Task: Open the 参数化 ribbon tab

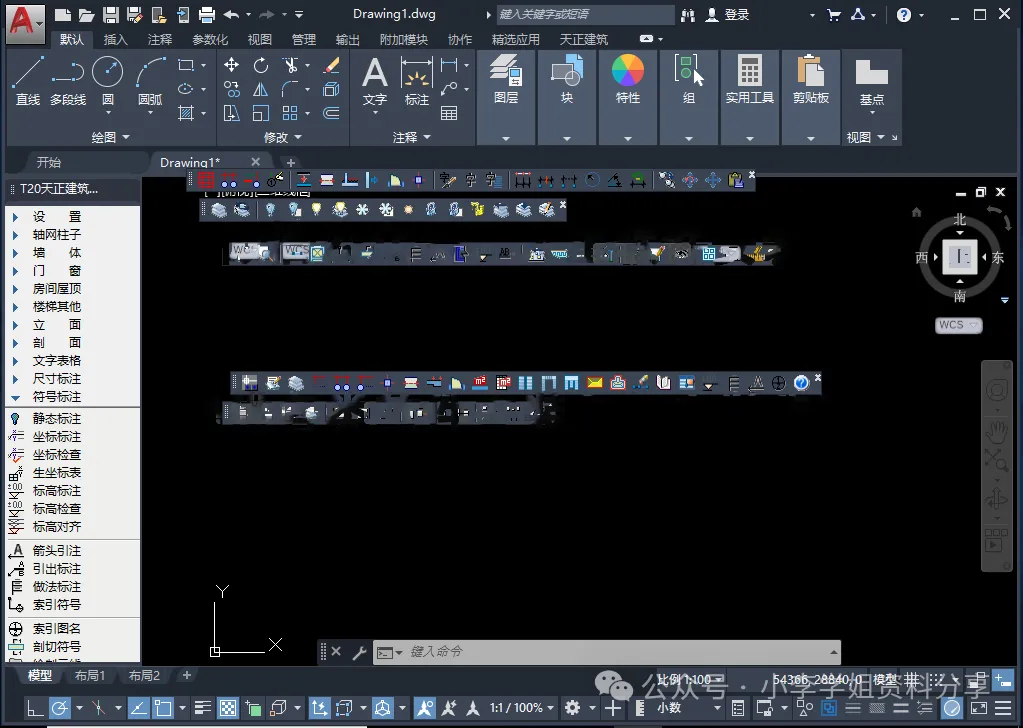Action: pyautogui.click(x=210, y=40)
